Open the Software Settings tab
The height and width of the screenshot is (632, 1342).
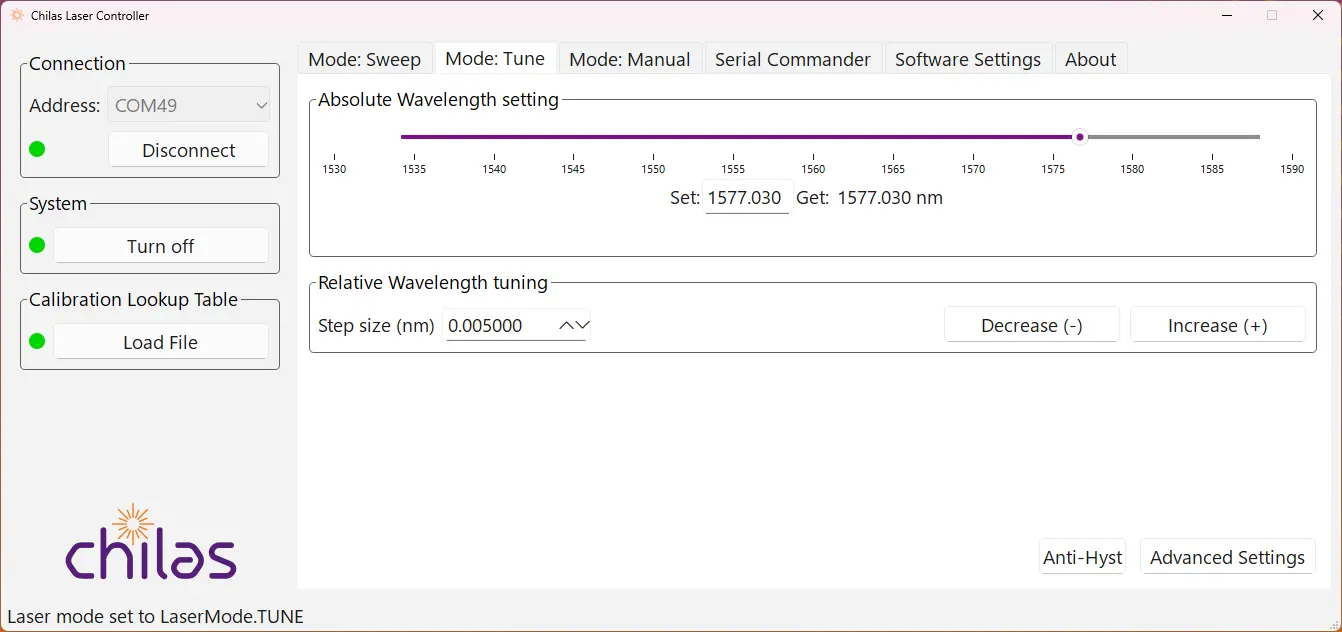[x=968, y=59]
